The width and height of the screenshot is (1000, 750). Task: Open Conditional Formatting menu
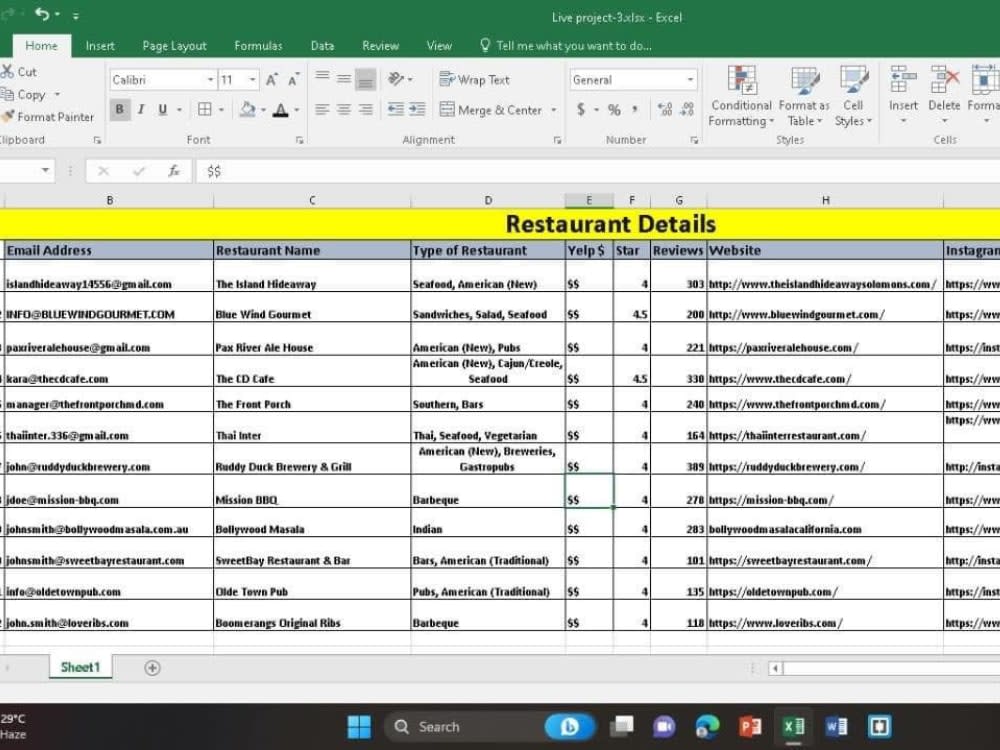[x=741, y=96]
